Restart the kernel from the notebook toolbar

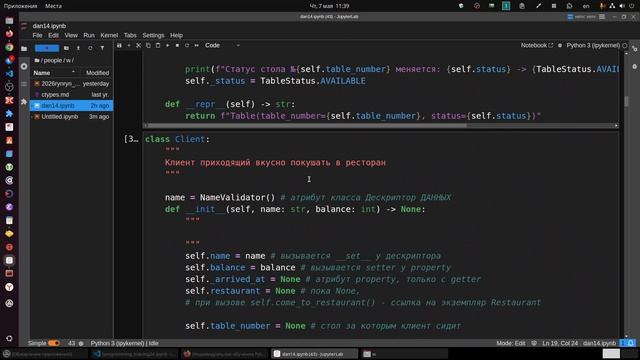pyautogui.click(x=187, y=45)
